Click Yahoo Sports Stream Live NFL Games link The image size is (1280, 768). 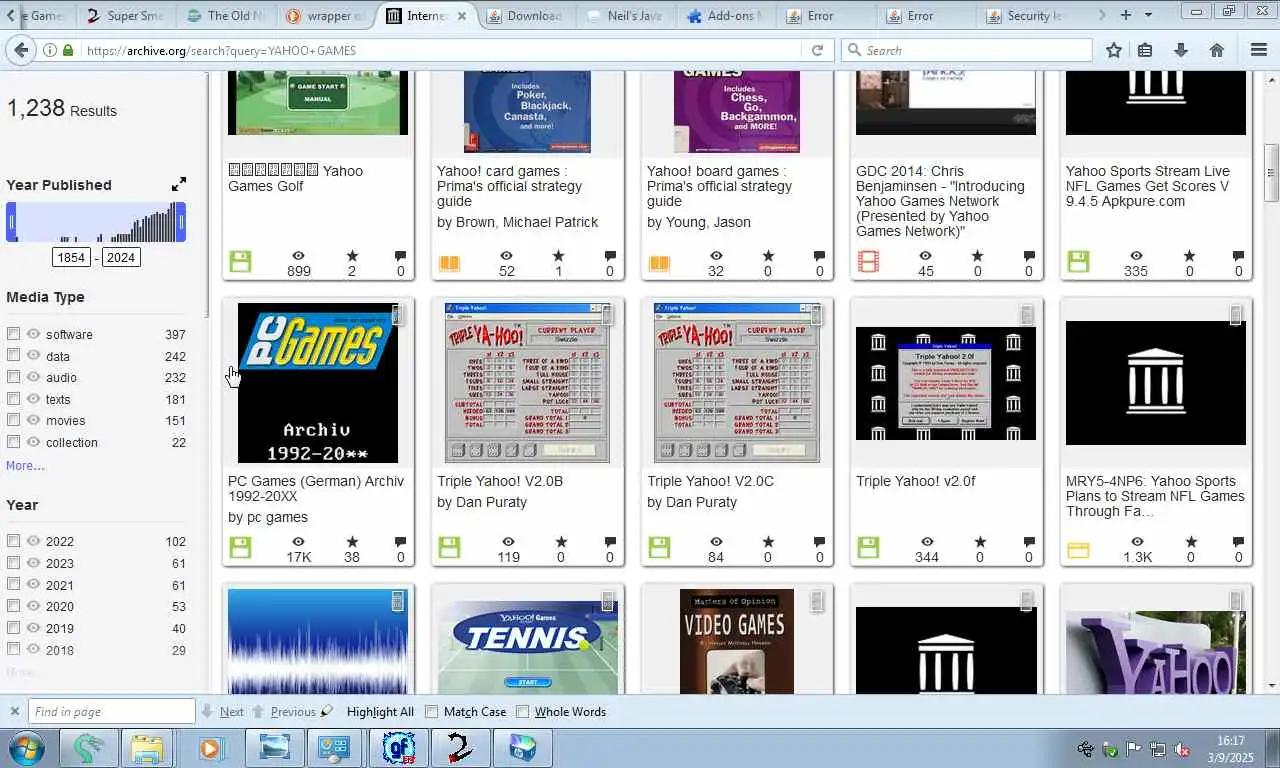1148,186
